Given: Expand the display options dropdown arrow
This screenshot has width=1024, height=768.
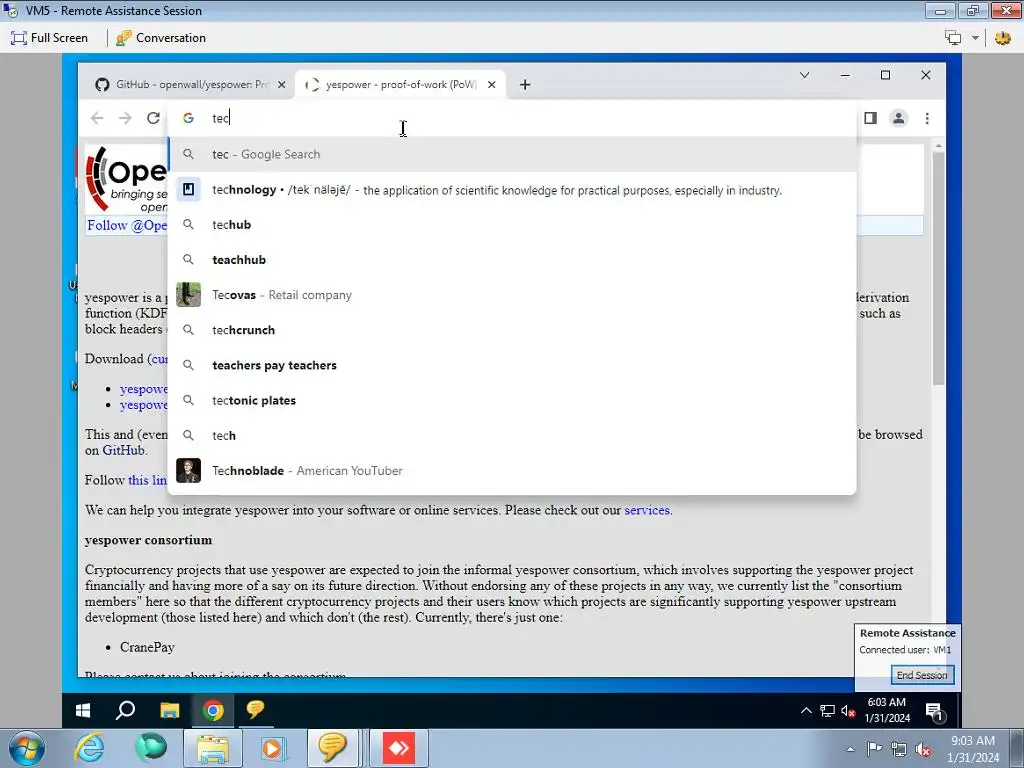Looking at the screenshot, I should coord(975,38).
